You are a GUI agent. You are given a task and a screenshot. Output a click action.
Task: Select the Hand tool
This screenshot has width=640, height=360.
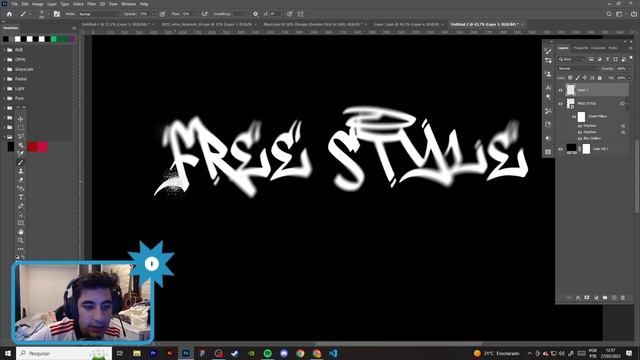tap(21, 232)
